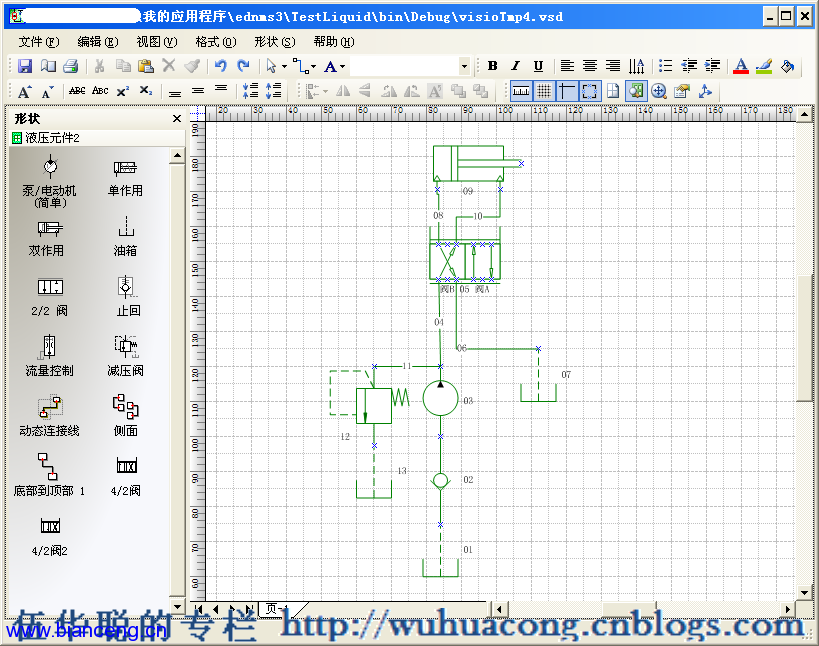Toggle superscript formatting

click(x=123, y=91)
